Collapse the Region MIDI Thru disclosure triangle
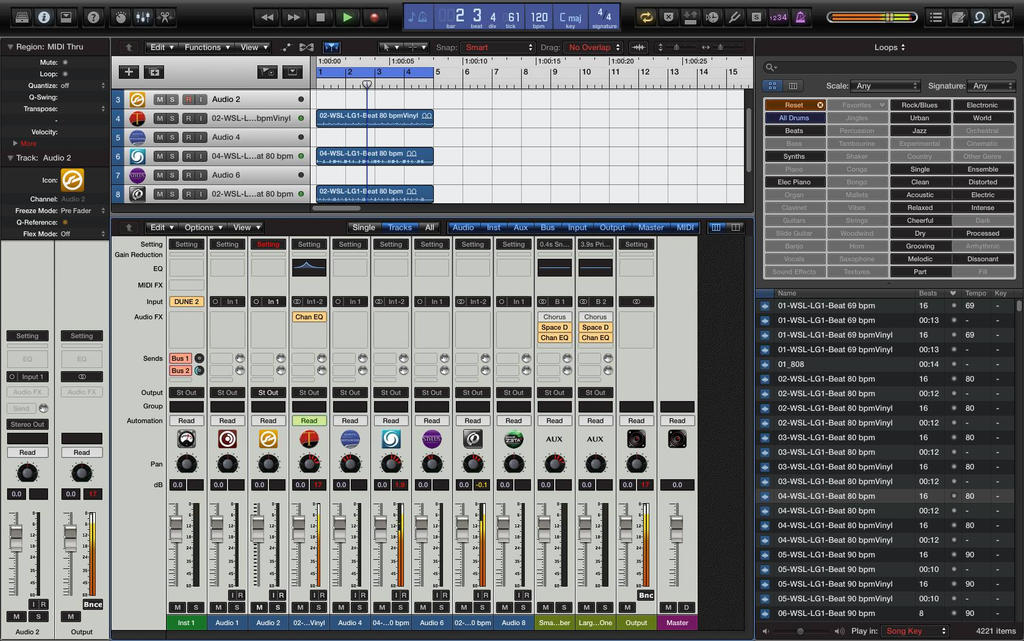Screen dimensions: 1024x641 [x=10, y=47]
